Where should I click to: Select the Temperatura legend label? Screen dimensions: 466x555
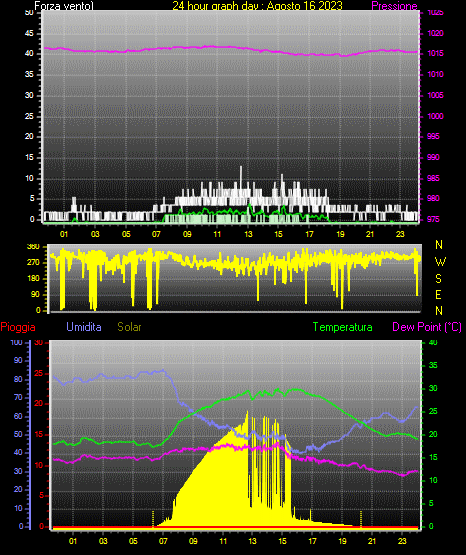click(x=342, y=327)
